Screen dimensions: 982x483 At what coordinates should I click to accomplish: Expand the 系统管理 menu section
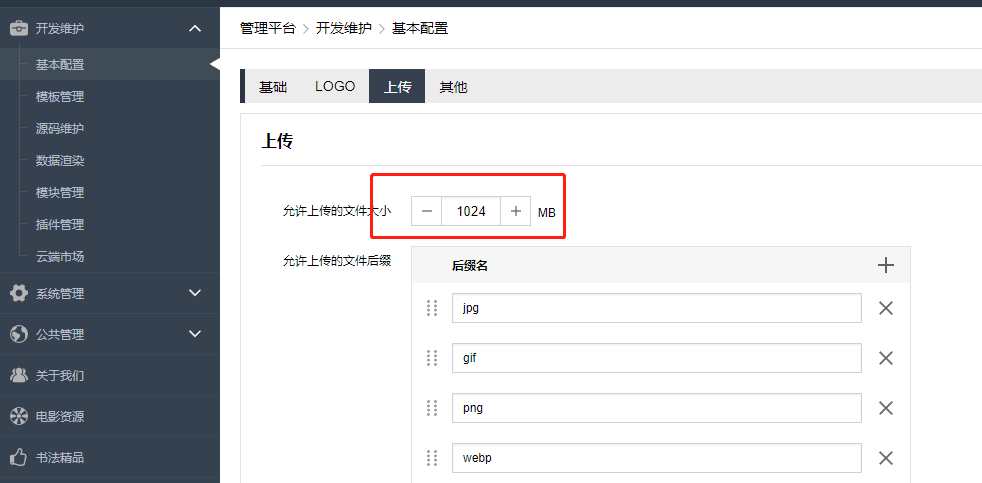tap(195, 293)
